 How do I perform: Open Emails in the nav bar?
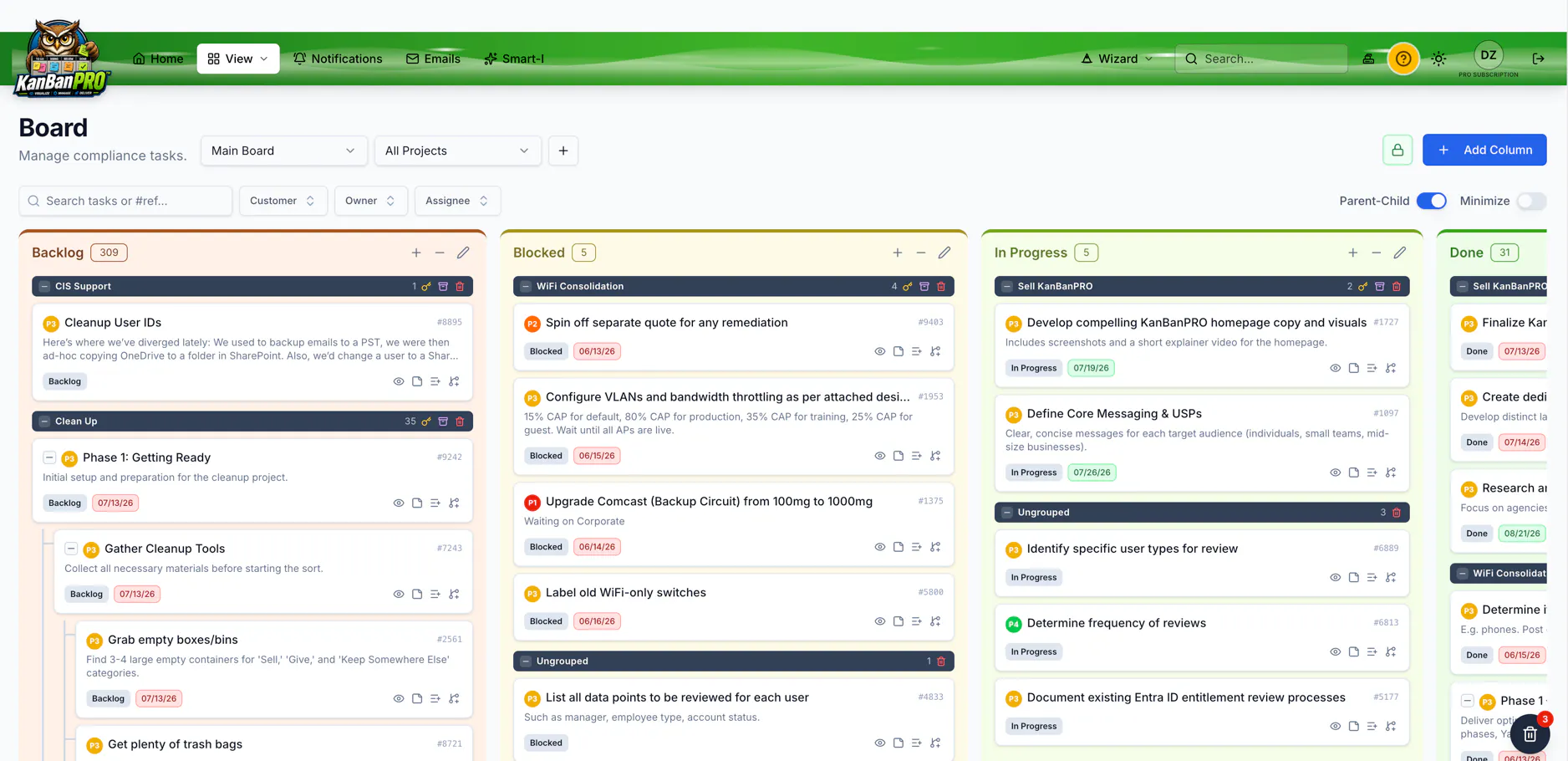[x=433, y=59]
